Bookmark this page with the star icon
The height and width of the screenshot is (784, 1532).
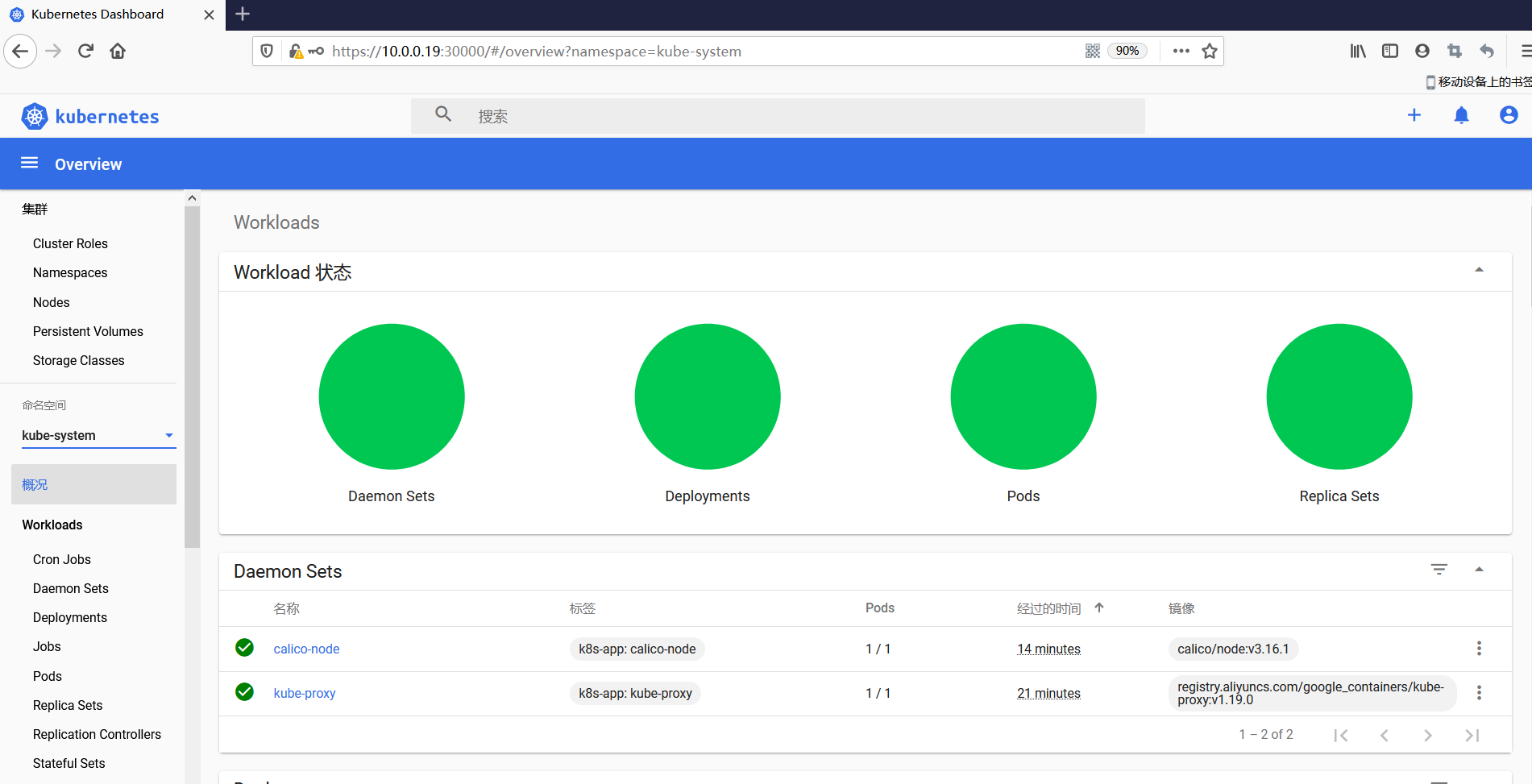coord(1210,52)
